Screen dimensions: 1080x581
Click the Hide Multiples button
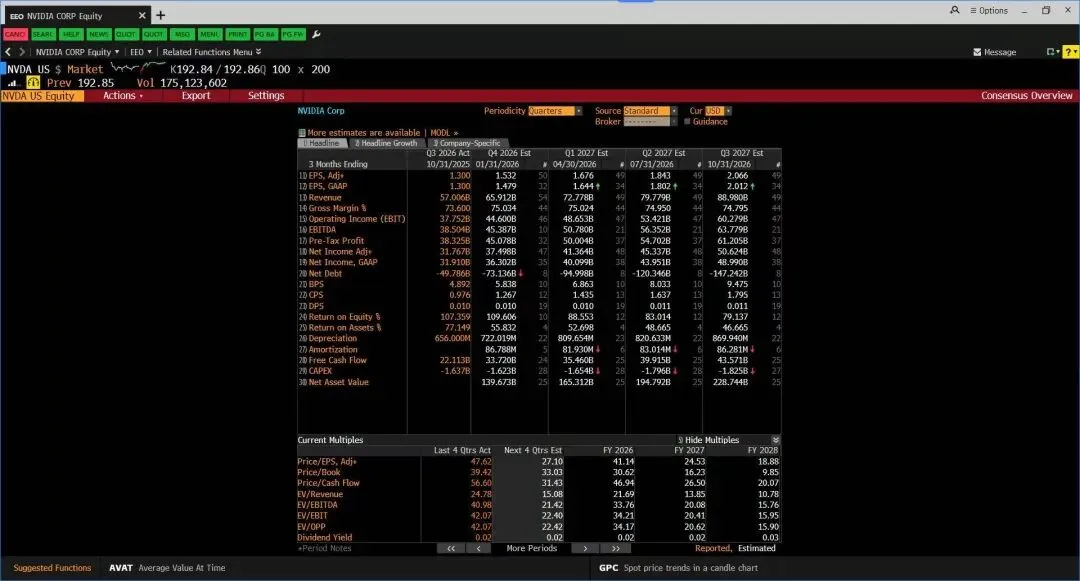(708, 440)
